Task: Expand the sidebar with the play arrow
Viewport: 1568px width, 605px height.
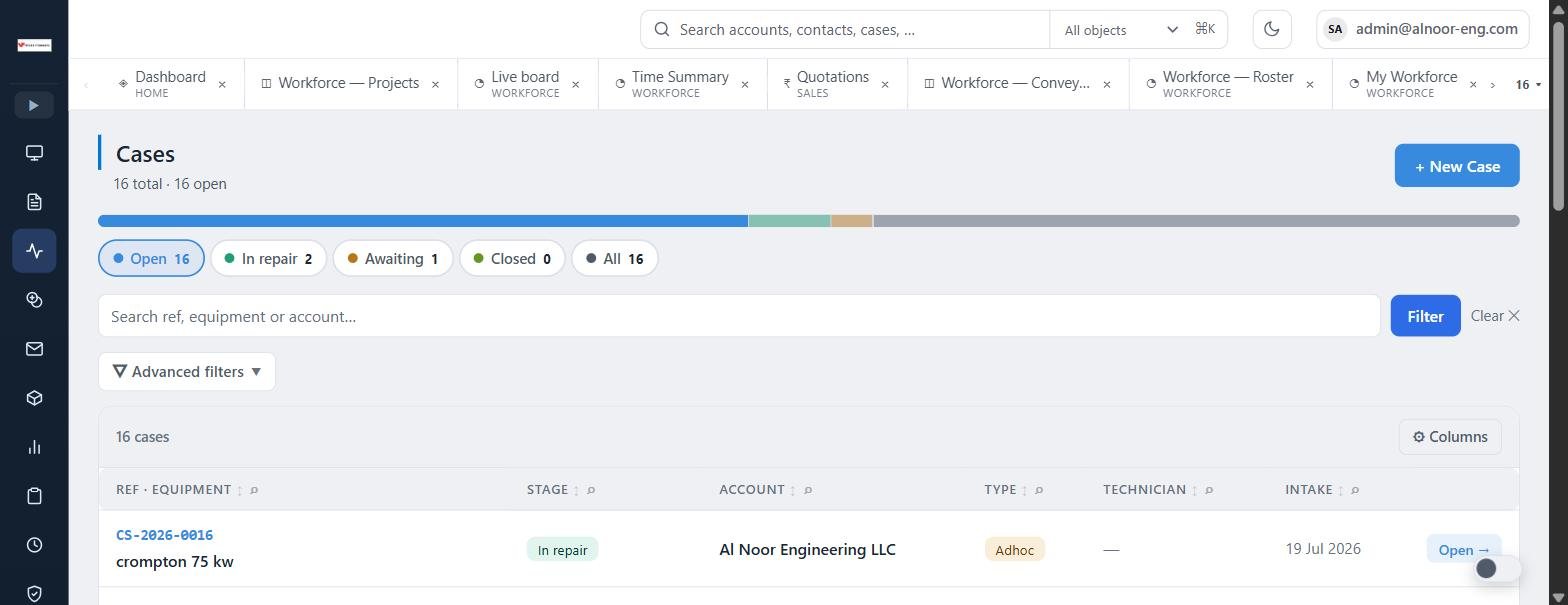Action: [34, 105]
